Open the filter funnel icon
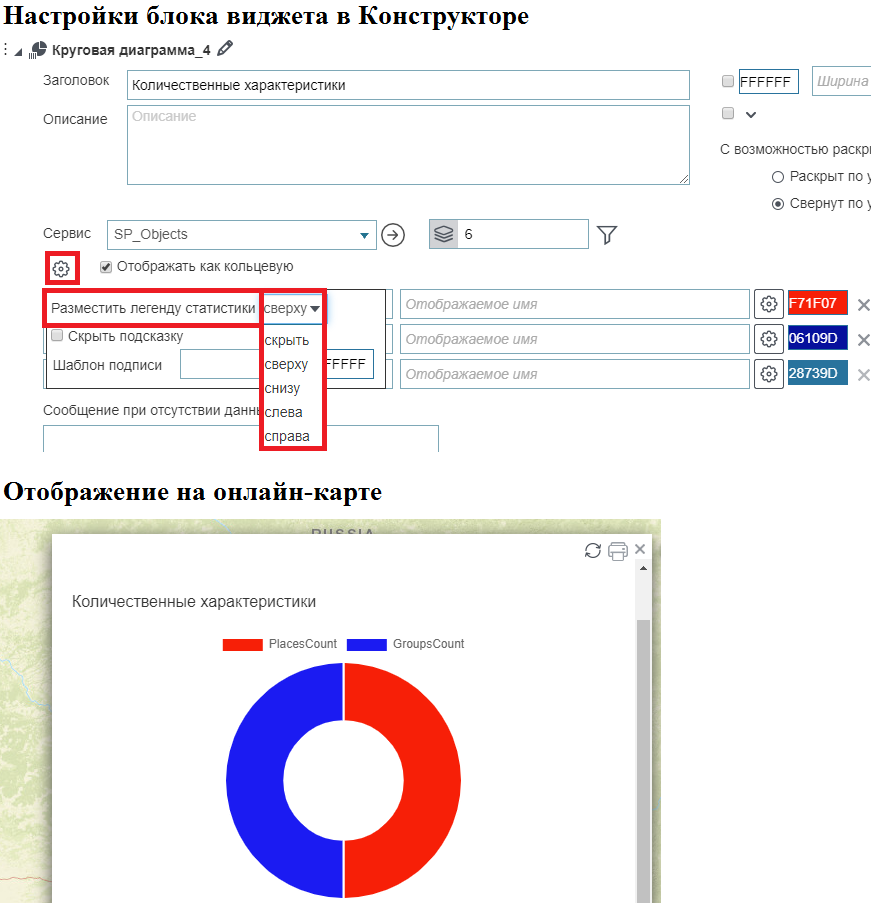 (x=607, y=235)
